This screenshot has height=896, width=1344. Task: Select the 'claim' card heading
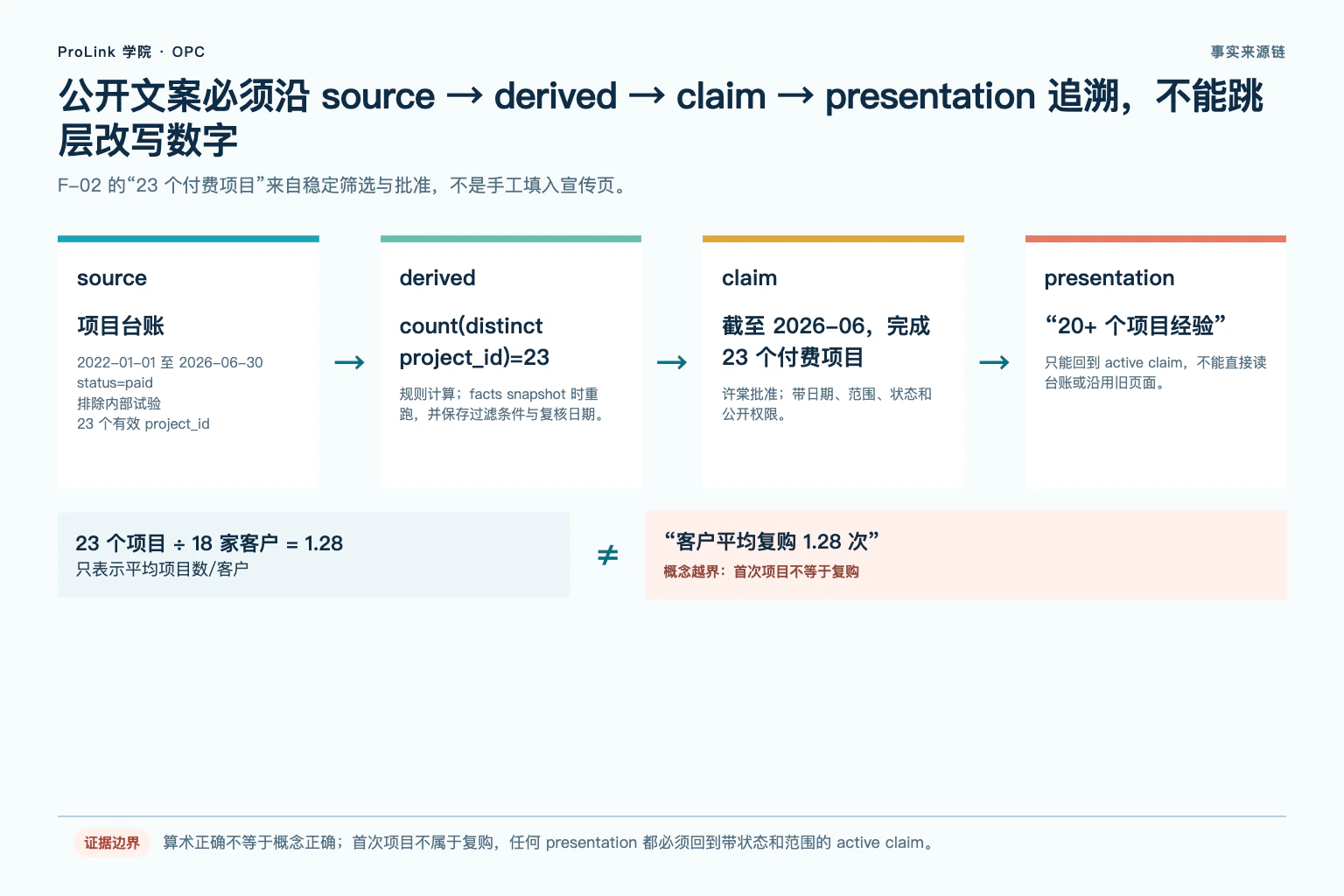pos(749,278)
